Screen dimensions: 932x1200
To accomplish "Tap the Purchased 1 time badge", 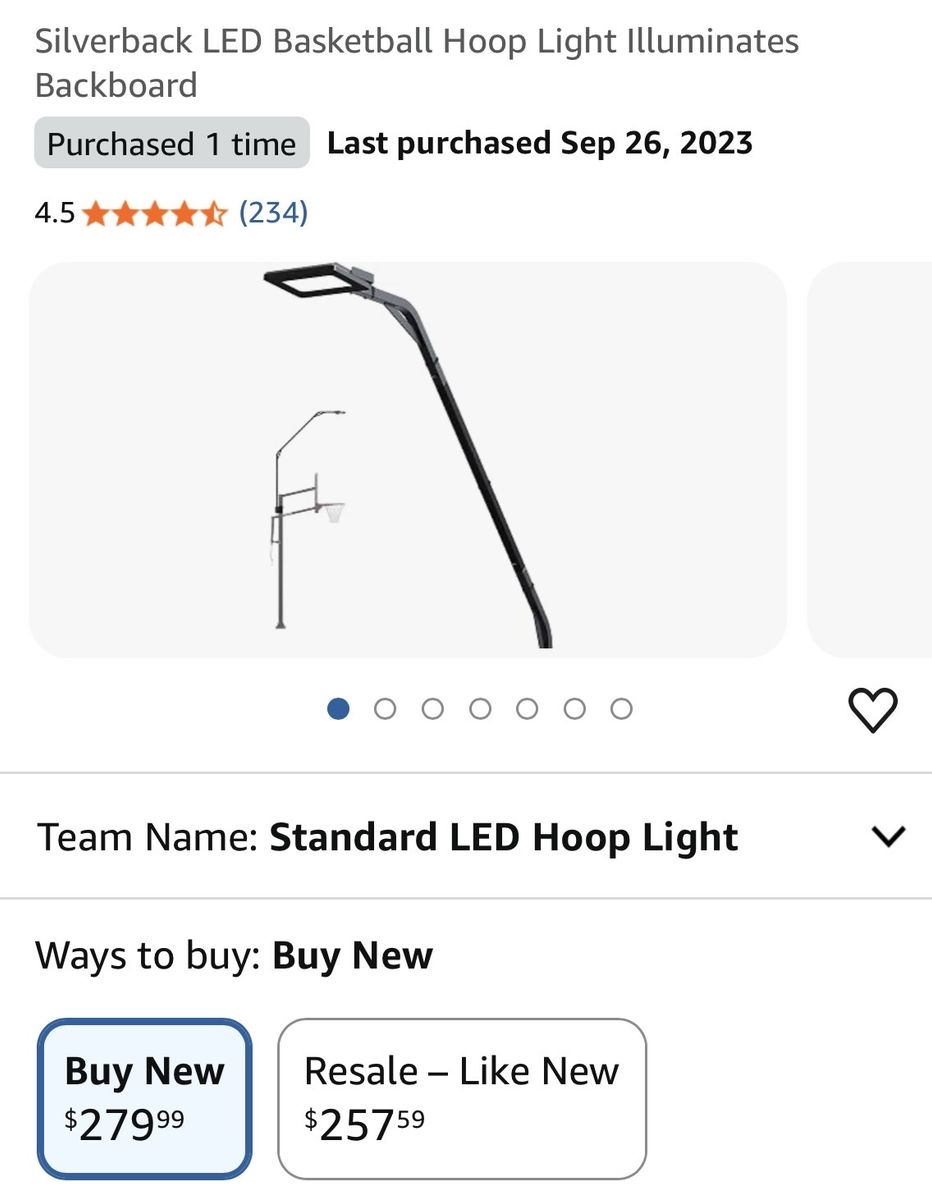I will click(x=172, y=144).
